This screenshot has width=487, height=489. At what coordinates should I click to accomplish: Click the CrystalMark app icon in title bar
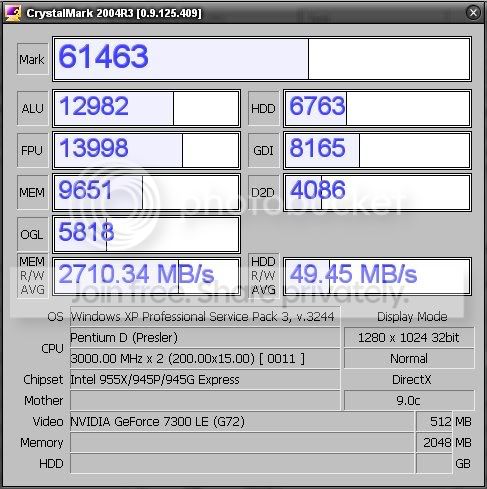(x=12, y=13)
